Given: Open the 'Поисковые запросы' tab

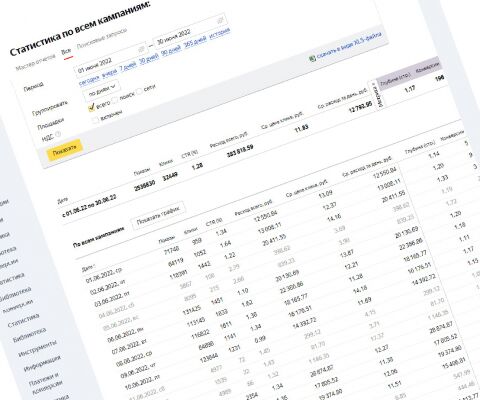Looking at the screenshot, I should (x=102, y=39).
